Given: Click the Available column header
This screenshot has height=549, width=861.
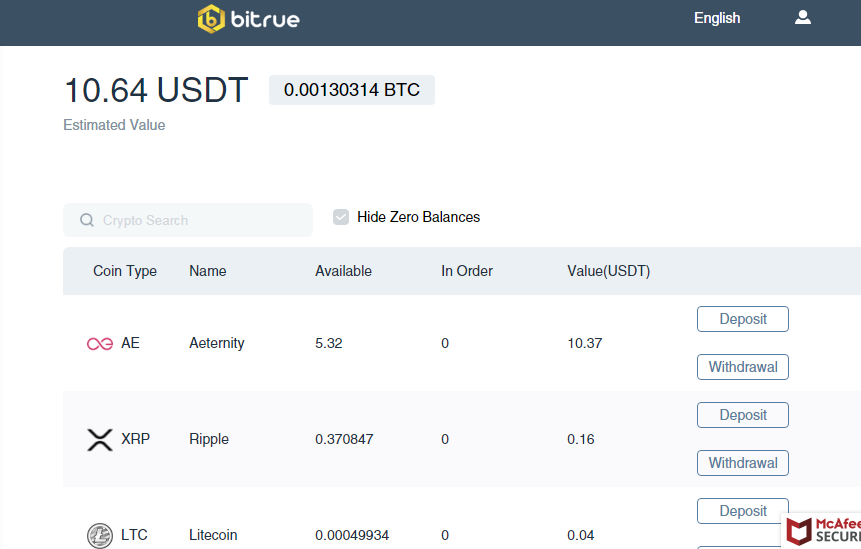Looking at the screenshot, I should [x=343, y=271].
